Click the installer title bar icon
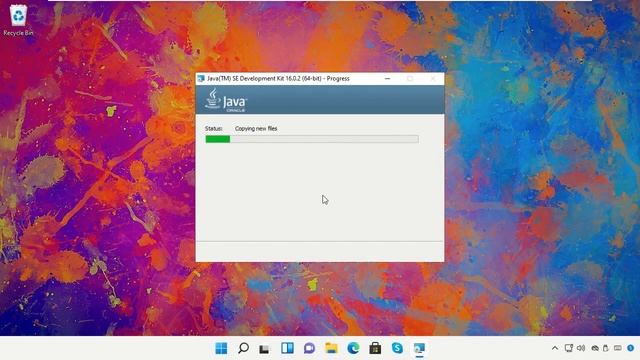This screenshot has height=360, width=640. [201, 78]
